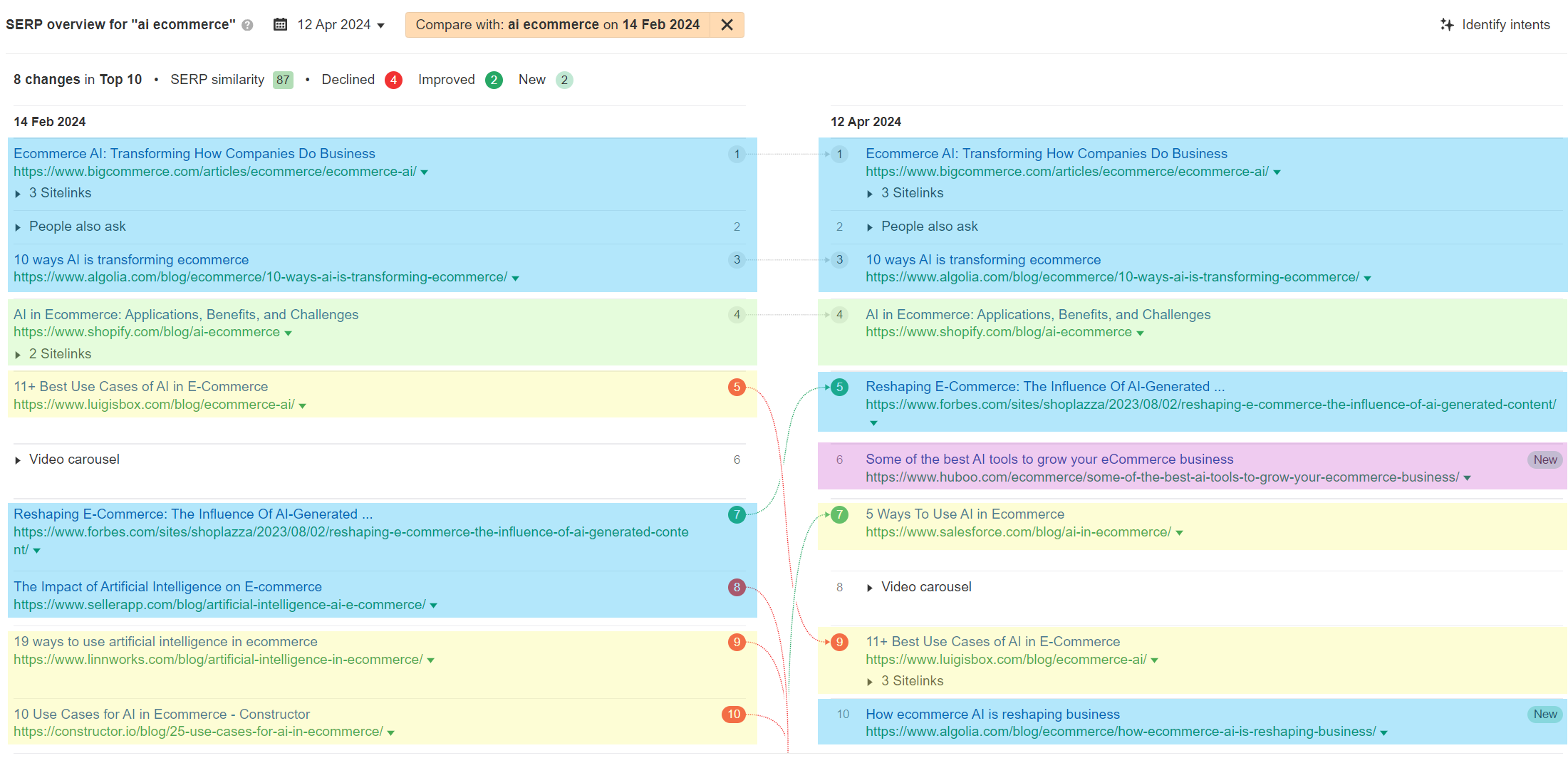The height and width of the screenshot is (763, 1568).
Task: Open How ecommerce AI is reshaping business
Action: point(992,714)
